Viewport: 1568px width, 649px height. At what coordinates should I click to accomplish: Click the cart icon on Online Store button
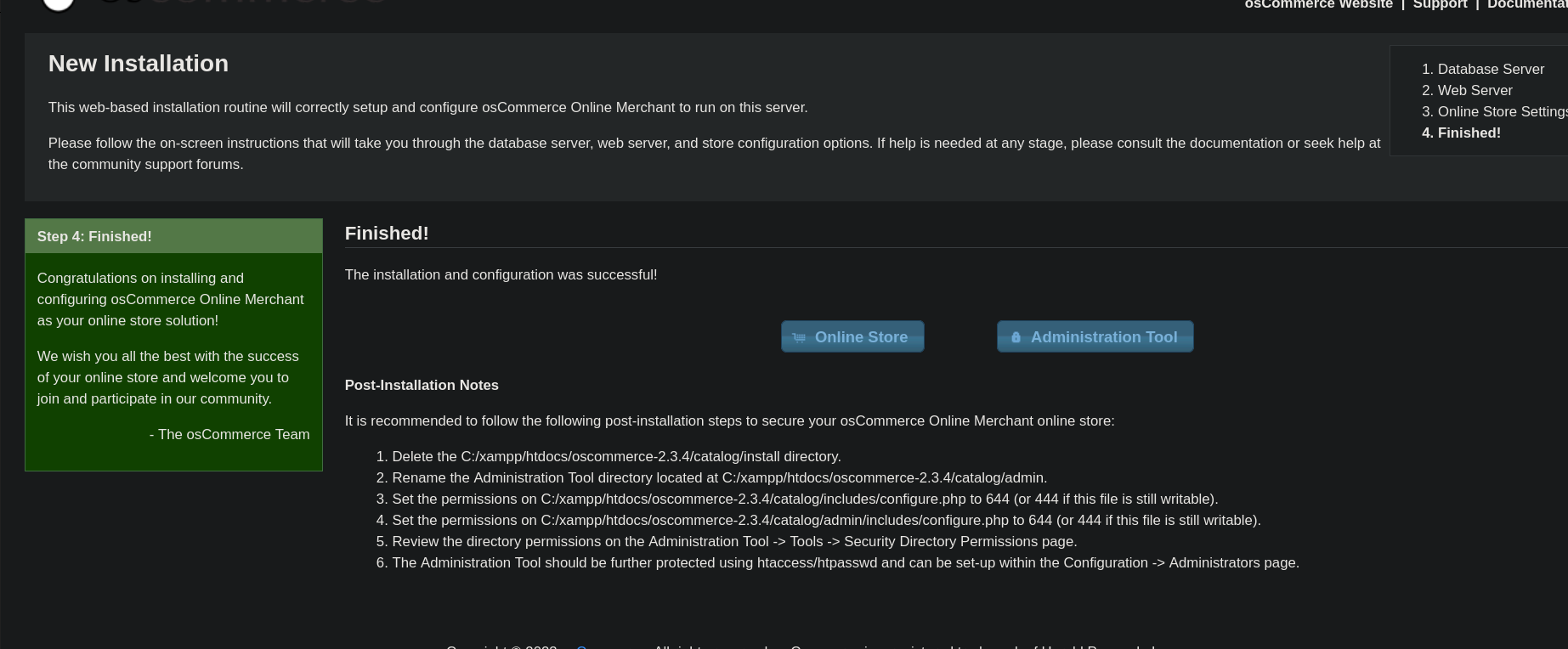[799, 337]
